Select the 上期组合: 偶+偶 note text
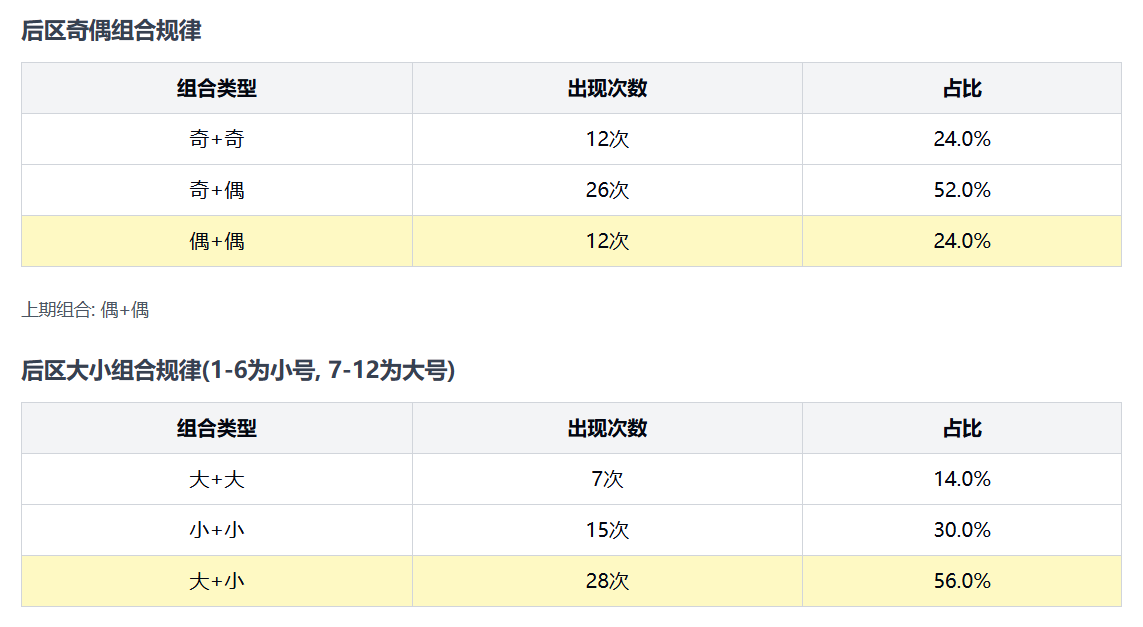The image size is (1143, 627). [85, 310]
